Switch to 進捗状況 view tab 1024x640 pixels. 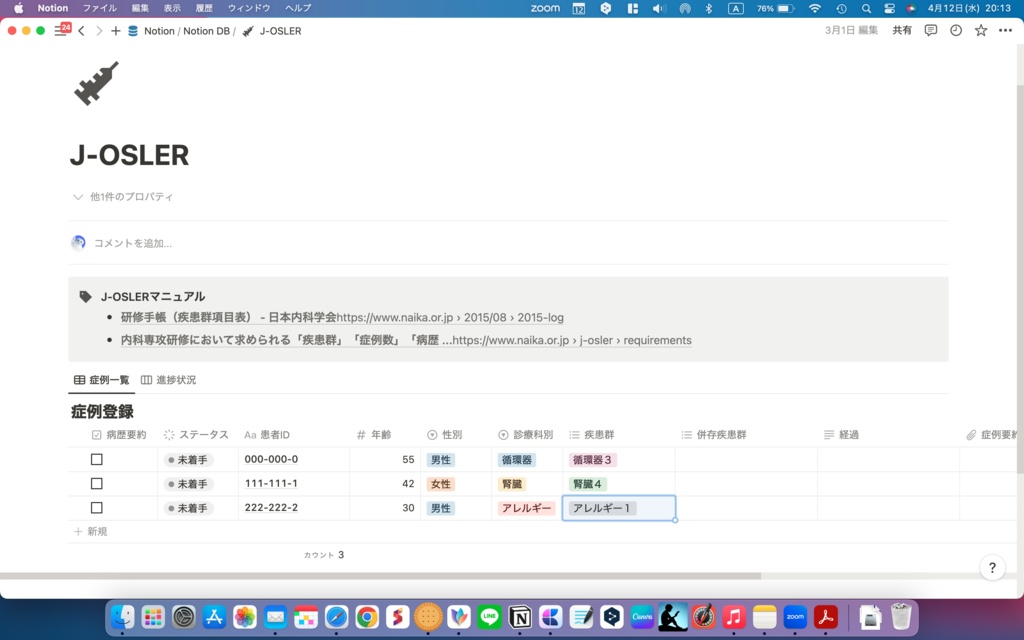[168, 380]
